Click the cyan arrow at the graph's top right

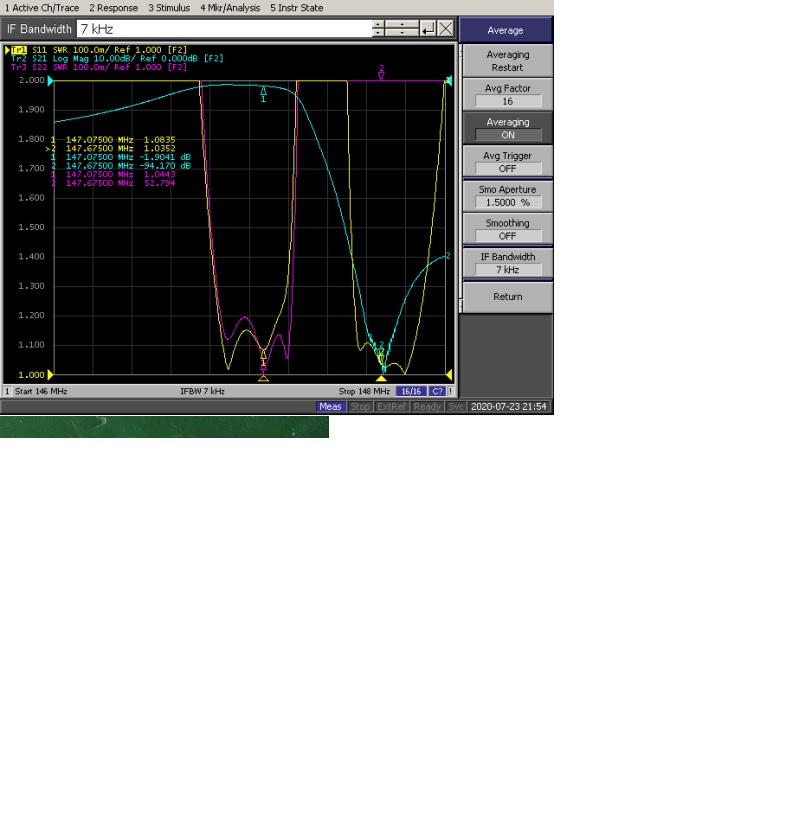[x=449, y=81]
